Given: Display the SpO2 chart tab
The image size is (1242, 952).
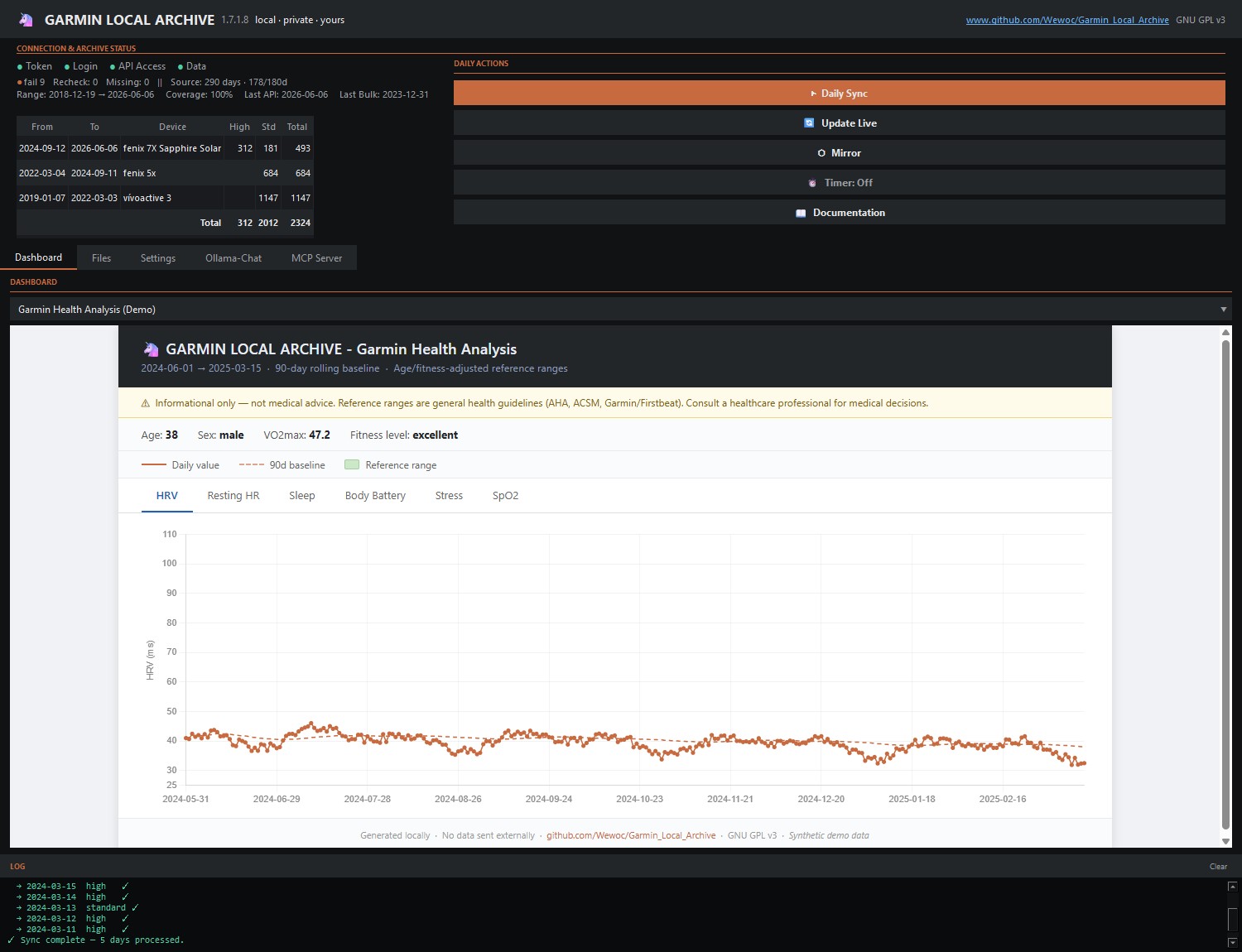Looking at the screenshot, I should [x=506, y=496].
